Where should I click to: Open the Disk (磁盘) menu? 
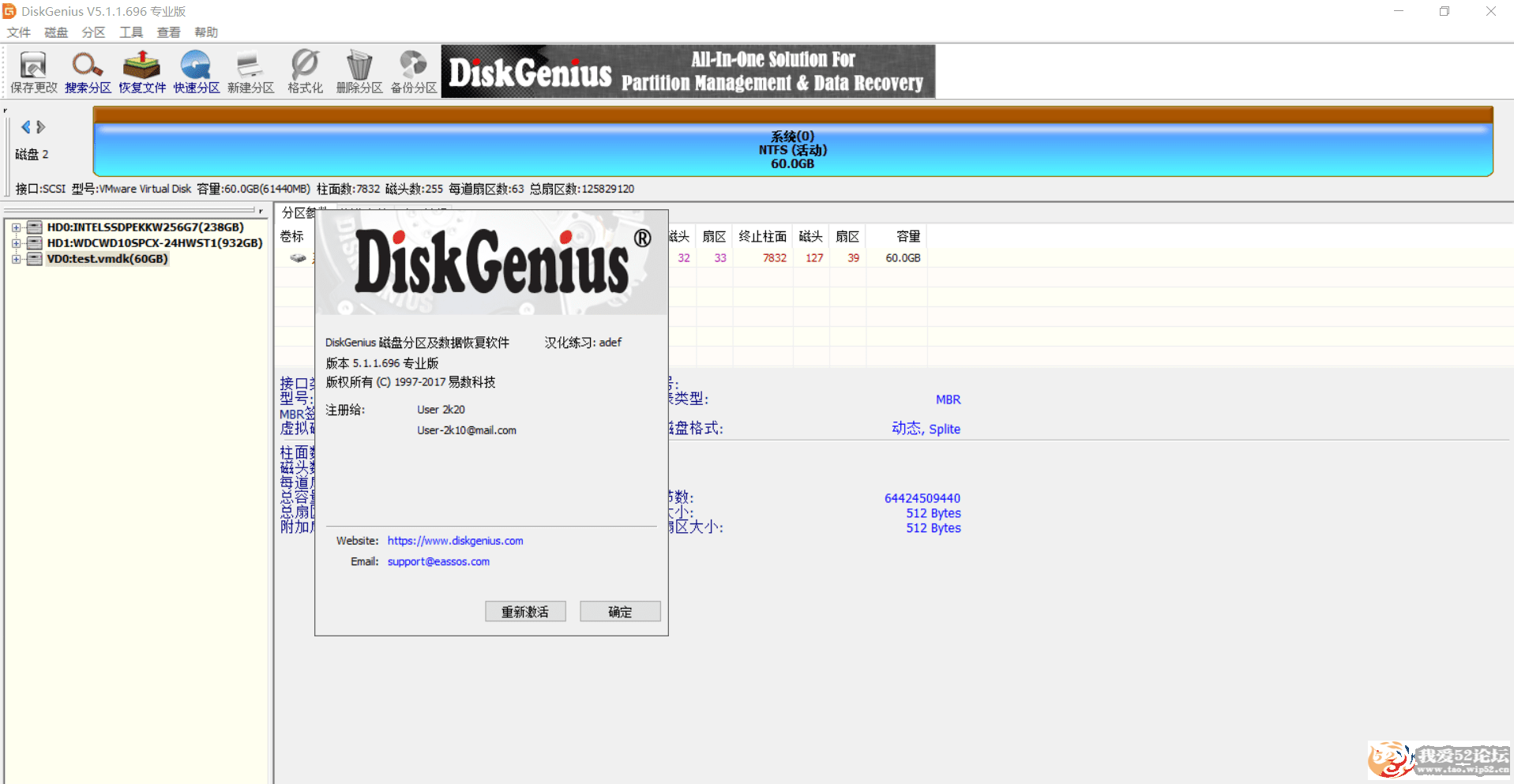pyautogui.click(x=56, y=32)
